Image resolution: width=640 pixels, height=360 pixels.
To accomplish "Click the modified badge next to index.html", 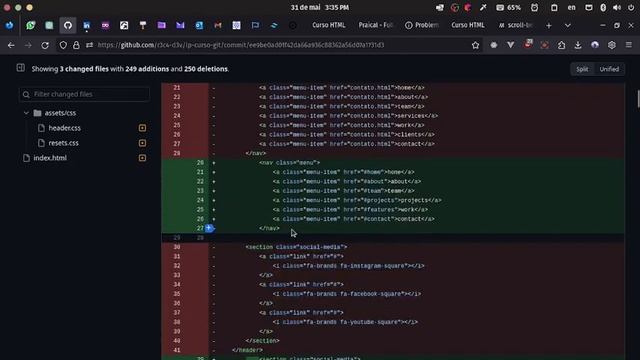I will pos(142,158).
